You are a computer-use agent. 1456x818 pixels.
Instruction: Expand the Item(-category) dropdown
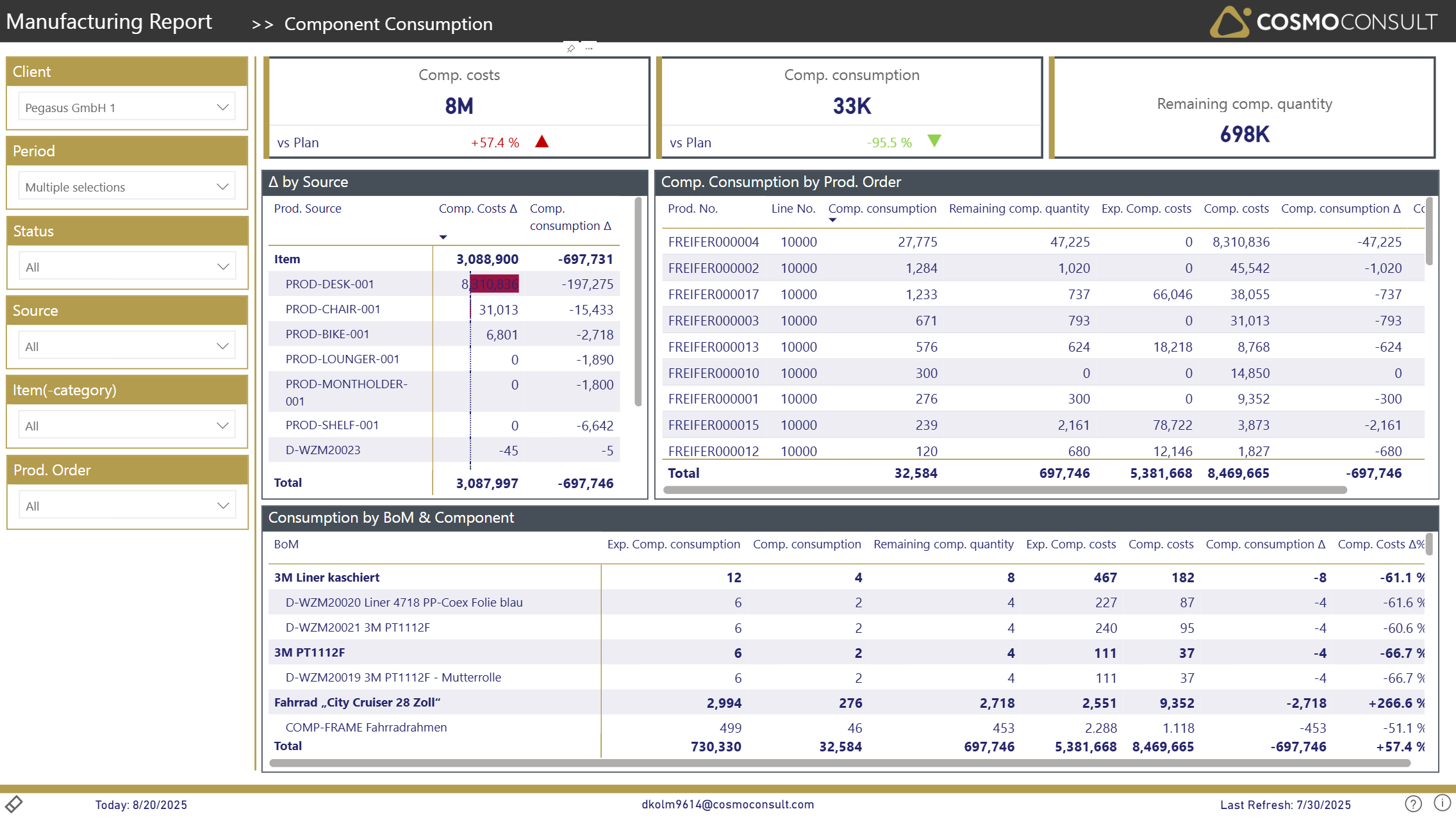127,425
